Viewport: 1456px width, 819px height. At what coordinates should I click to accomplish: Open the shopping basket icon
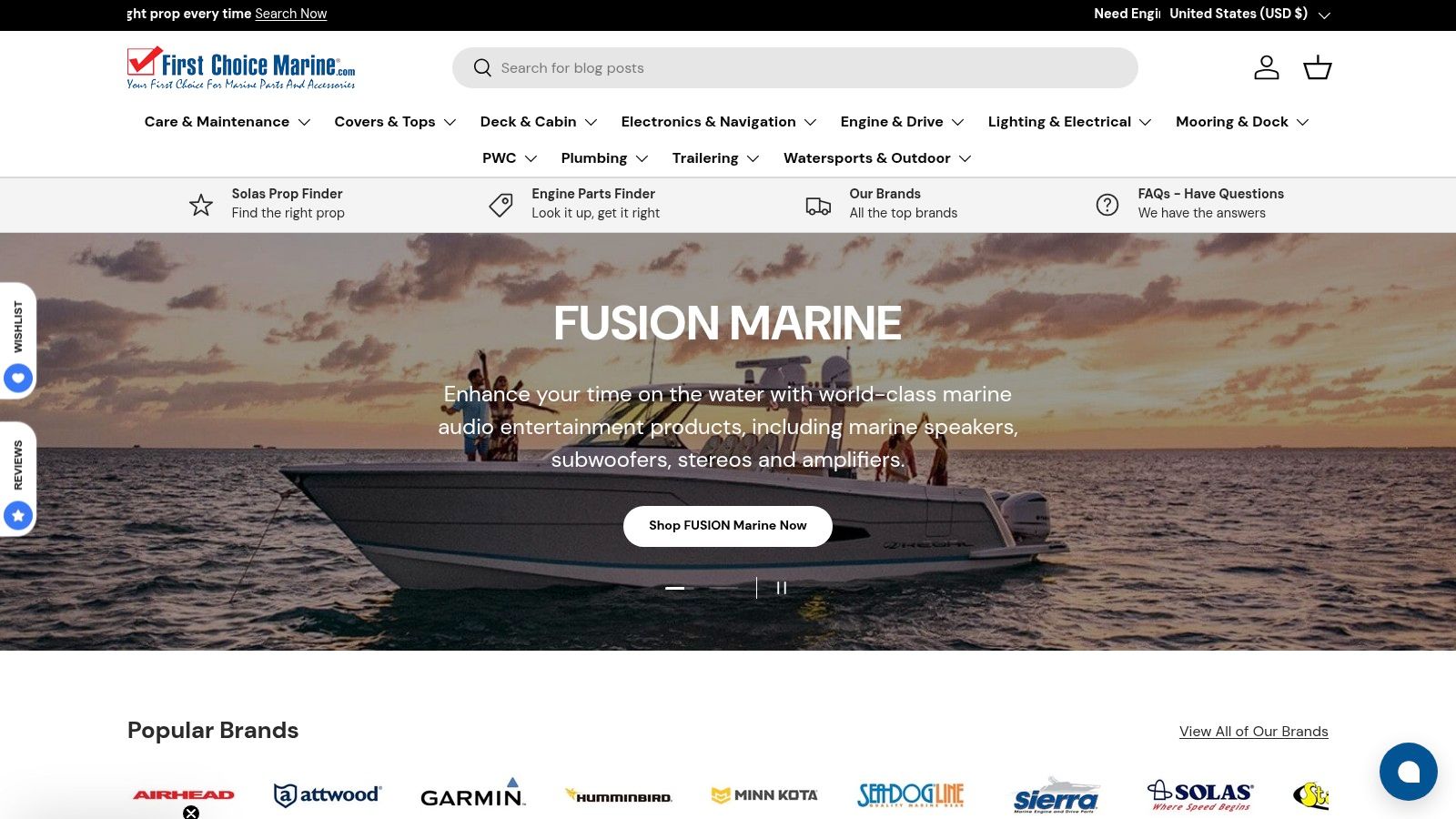click(x=1317, y=67)
